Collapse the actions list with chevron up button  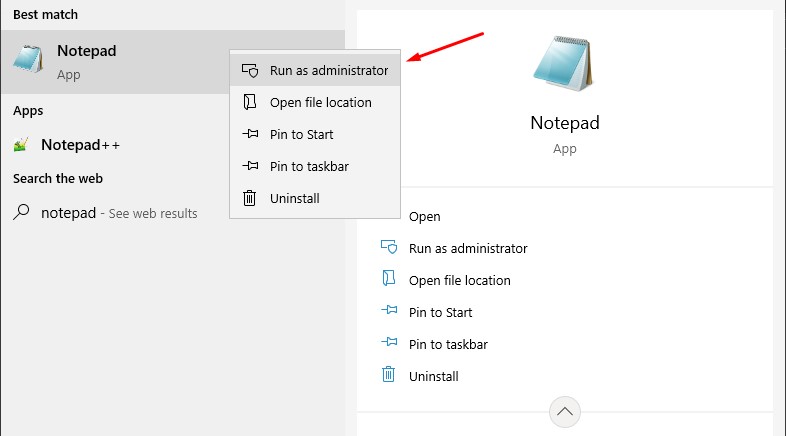tap(564, 412)
